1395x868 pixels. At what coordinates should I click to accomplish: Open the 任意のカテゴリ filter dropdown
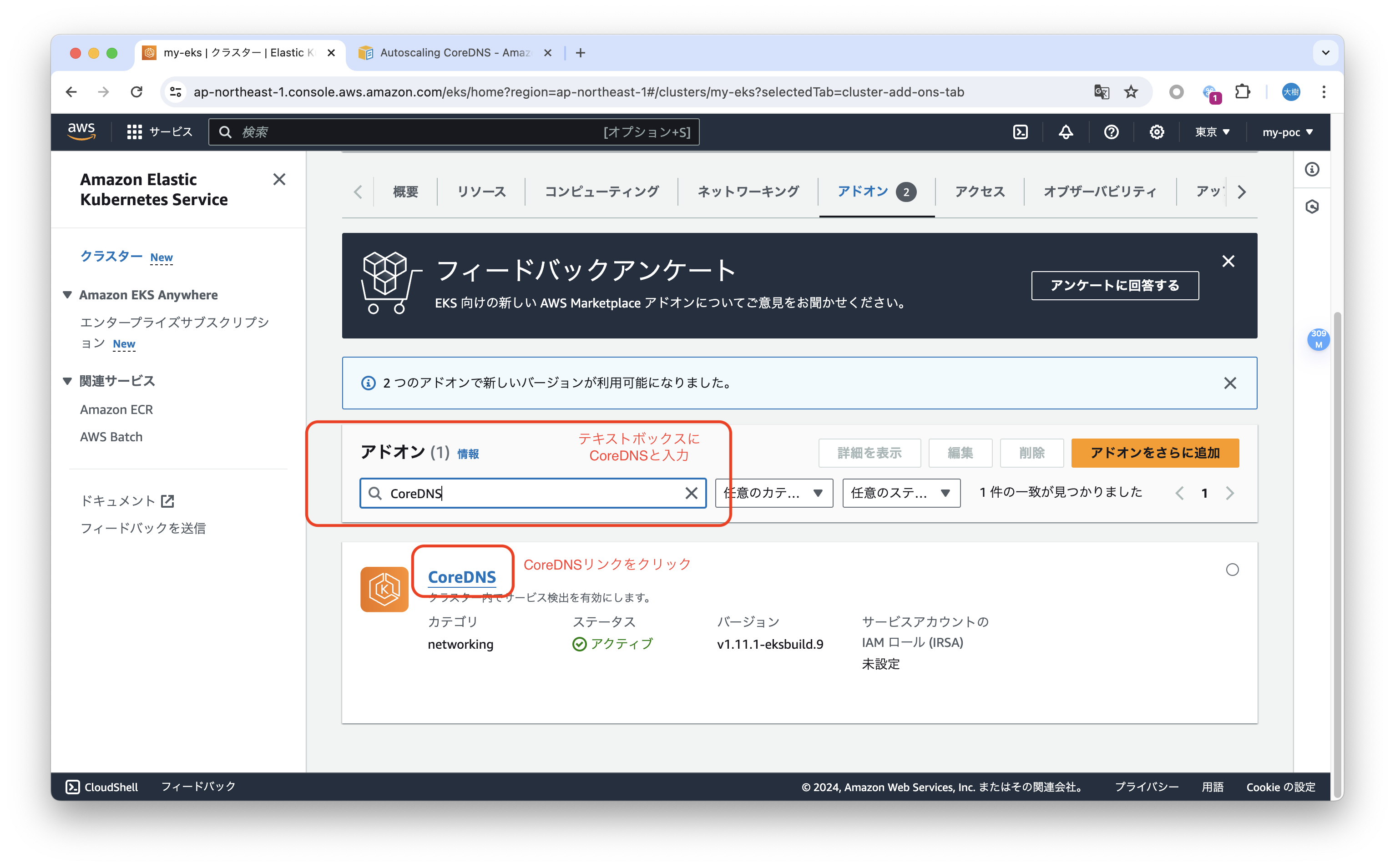point(774,493)
